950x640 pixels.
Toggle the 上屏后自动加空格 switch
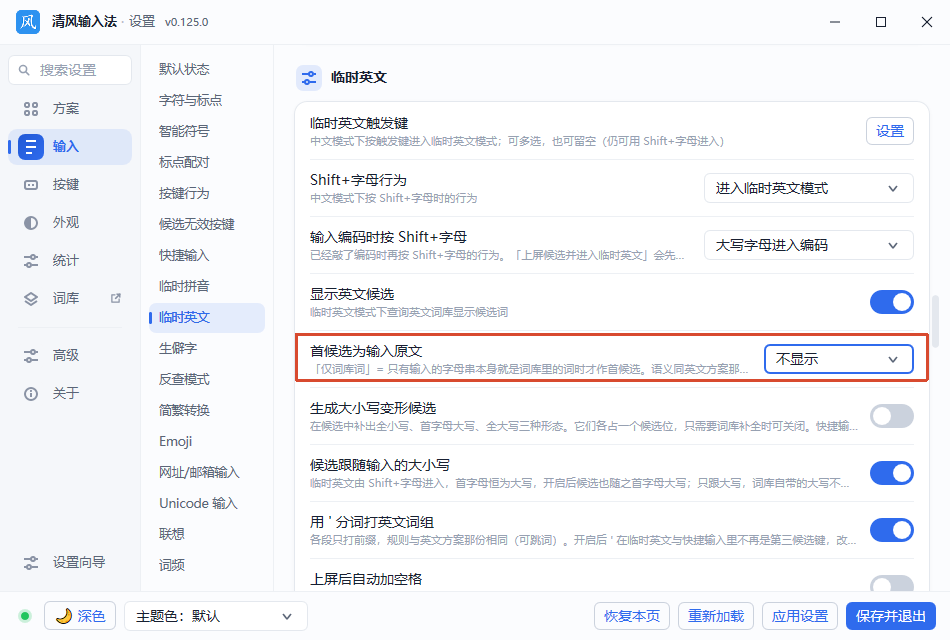pos(892,584)
